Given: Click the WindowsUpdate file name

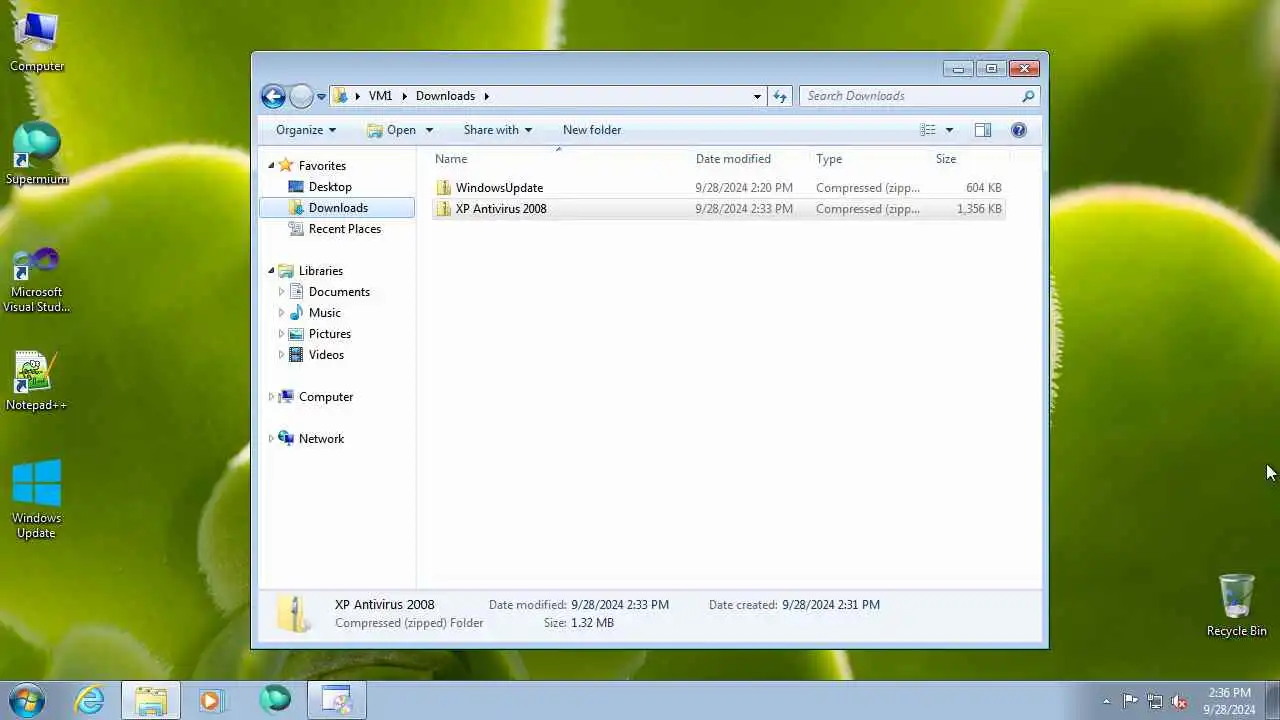Looking at the screenshot, I should click(x=499, y=188).
